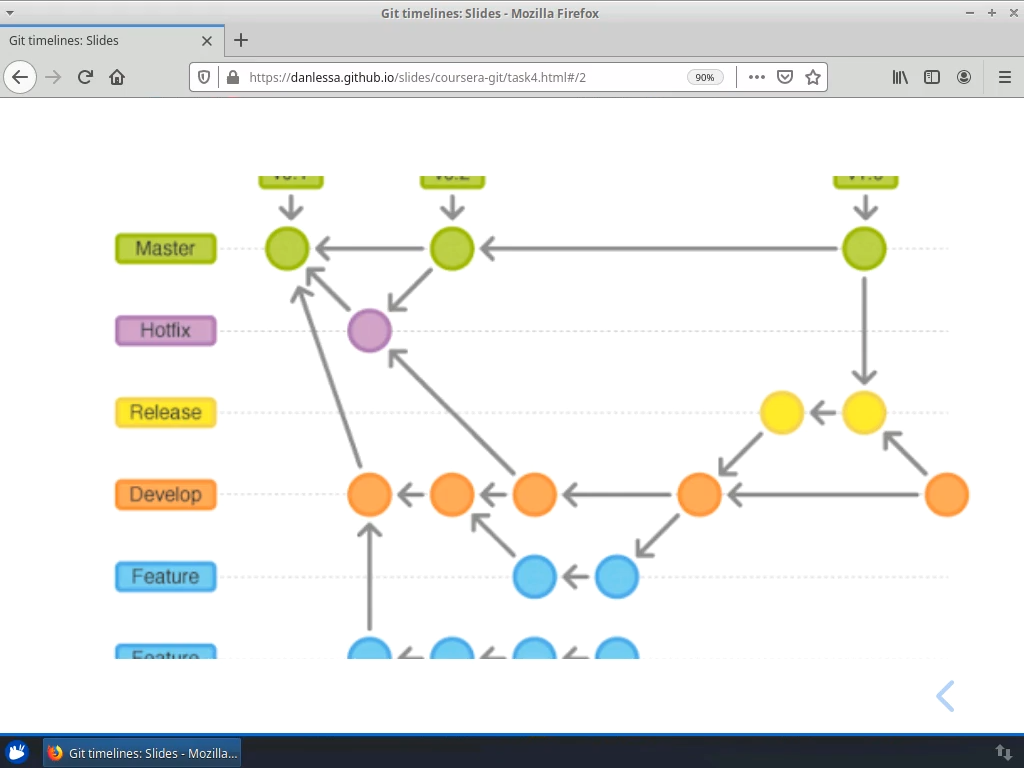Viewport: 1024px width, 768px height.
Task: Open a new tab with plus
Action: pyautogui.click(x=241, y=40)
